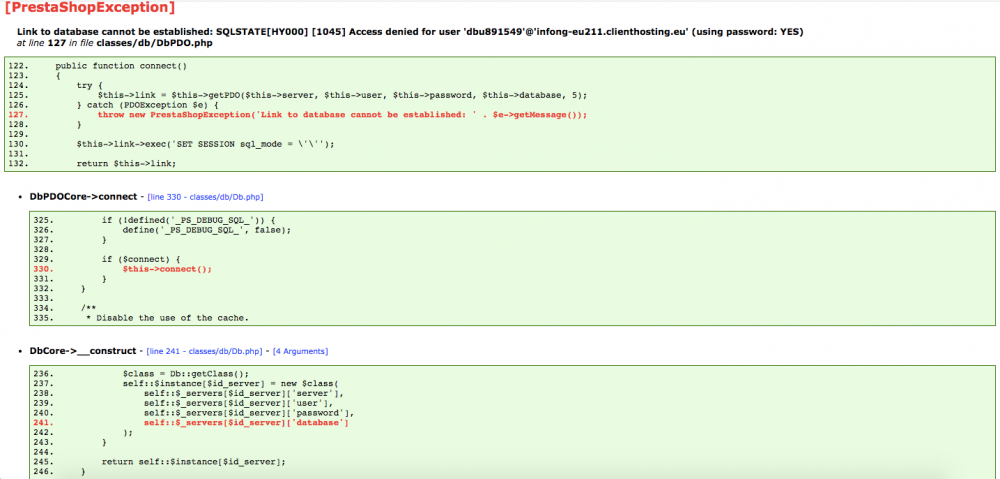The height and width of the screenshot is (479, 1000).
Task: Click the [PrestaShopException] heading
Action: pyautogui.click(x=89, y=9)
